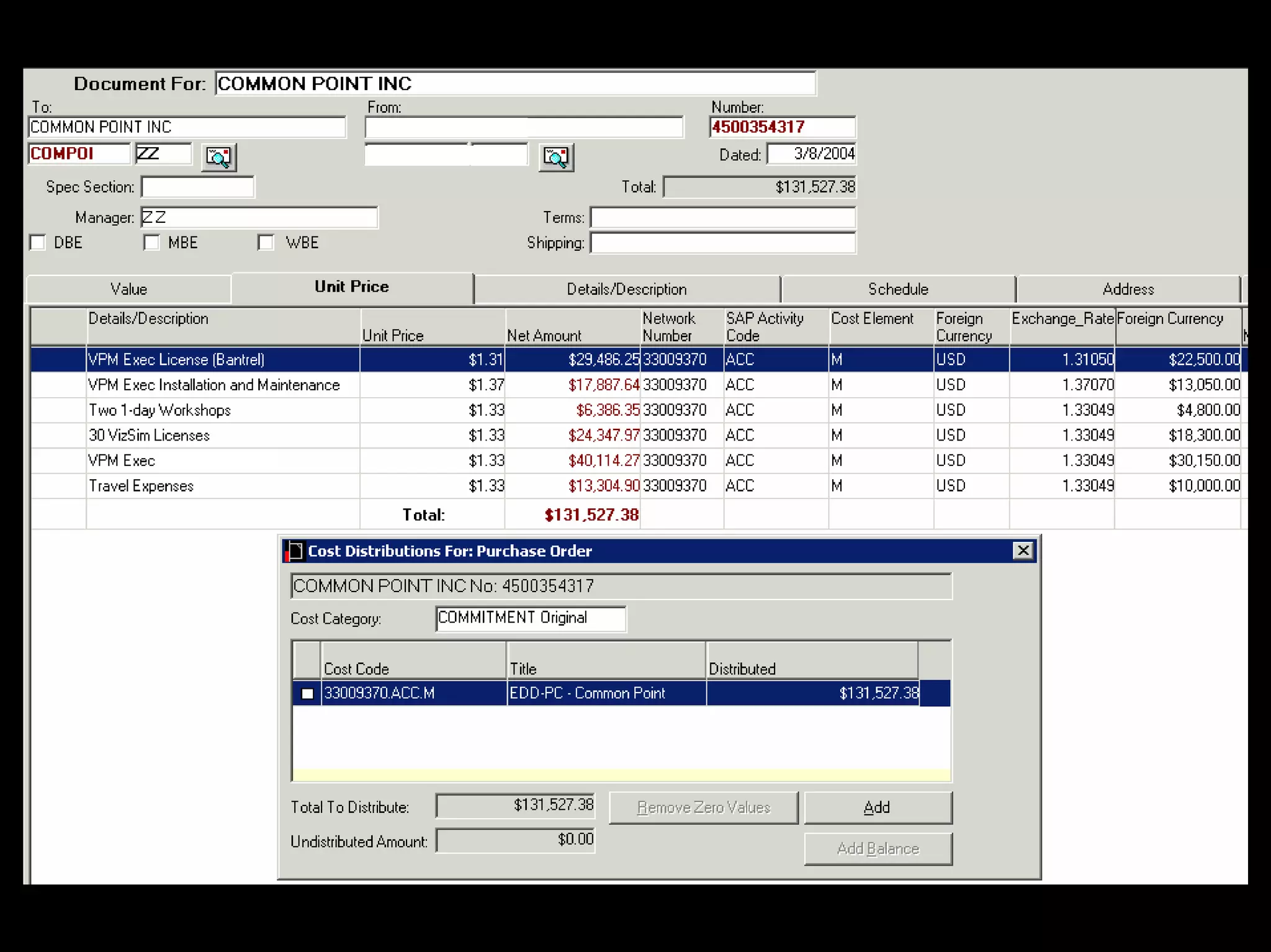Tick the WBE checkbox
Image resolution: width=1271 pixels, height=952 pixels.
pos(266,243)
